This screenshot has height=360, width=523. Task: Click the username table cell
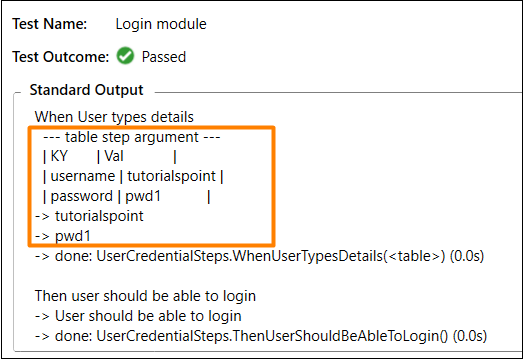tap(83, 176)
